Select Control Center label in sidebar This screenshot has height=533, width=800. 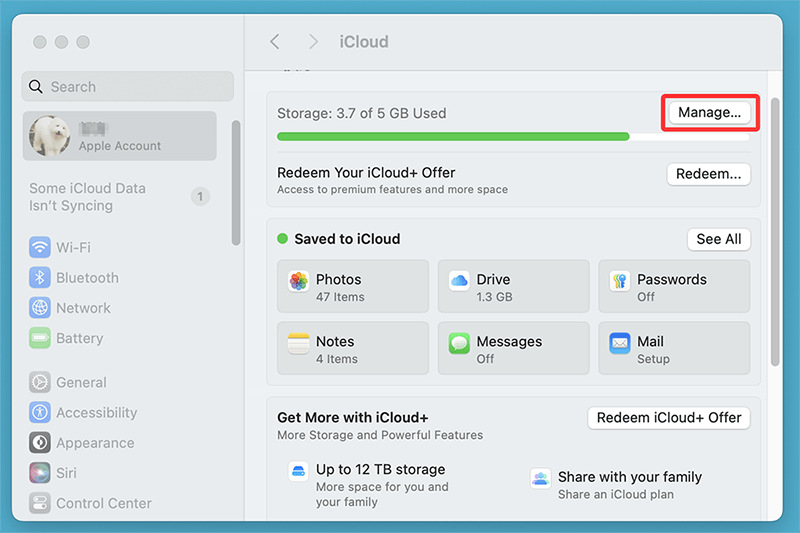(x=104, y=503)
